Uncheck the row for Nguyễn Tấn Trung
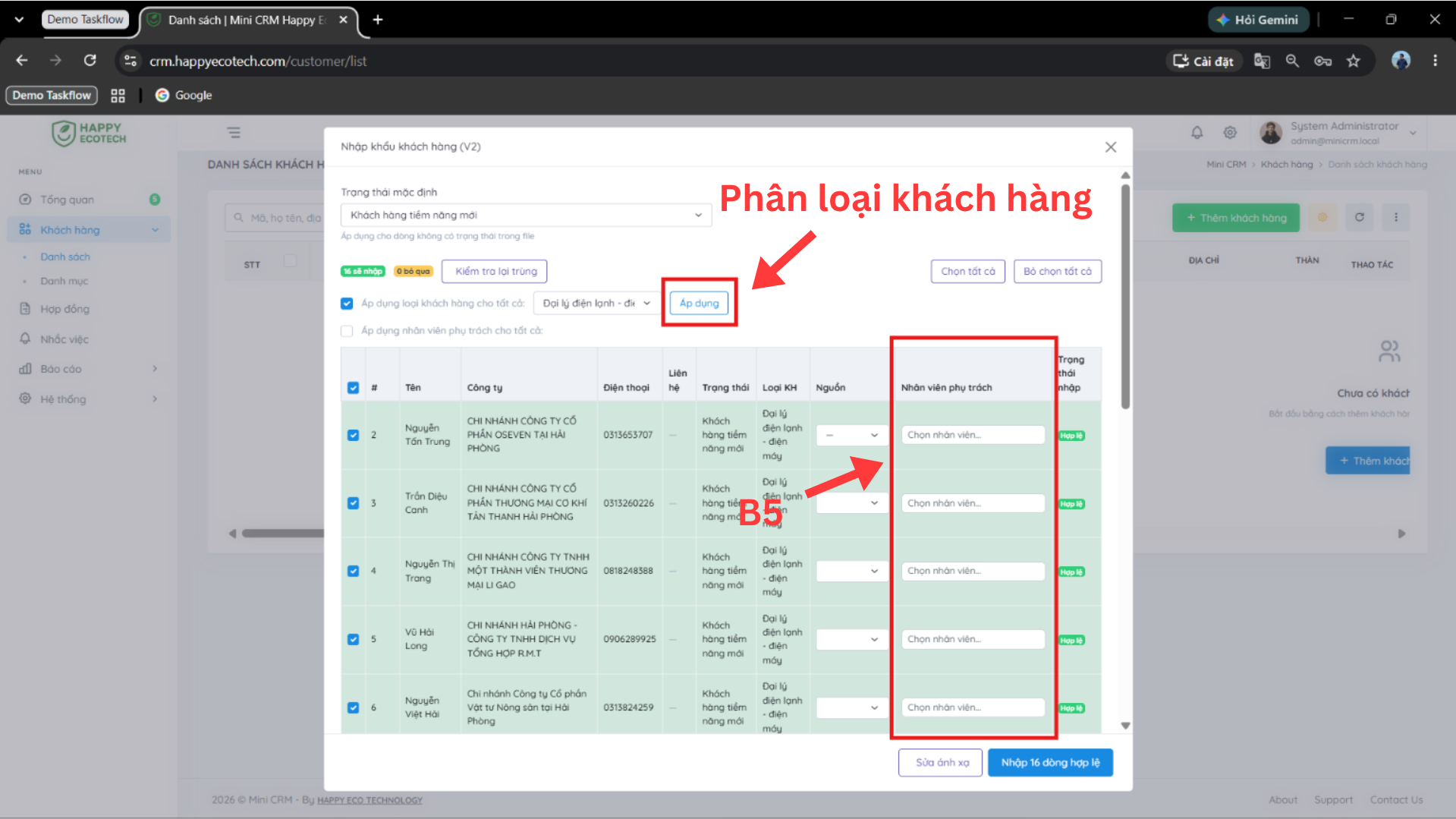This screenshot has width=1456, height=819. (353, 435)
